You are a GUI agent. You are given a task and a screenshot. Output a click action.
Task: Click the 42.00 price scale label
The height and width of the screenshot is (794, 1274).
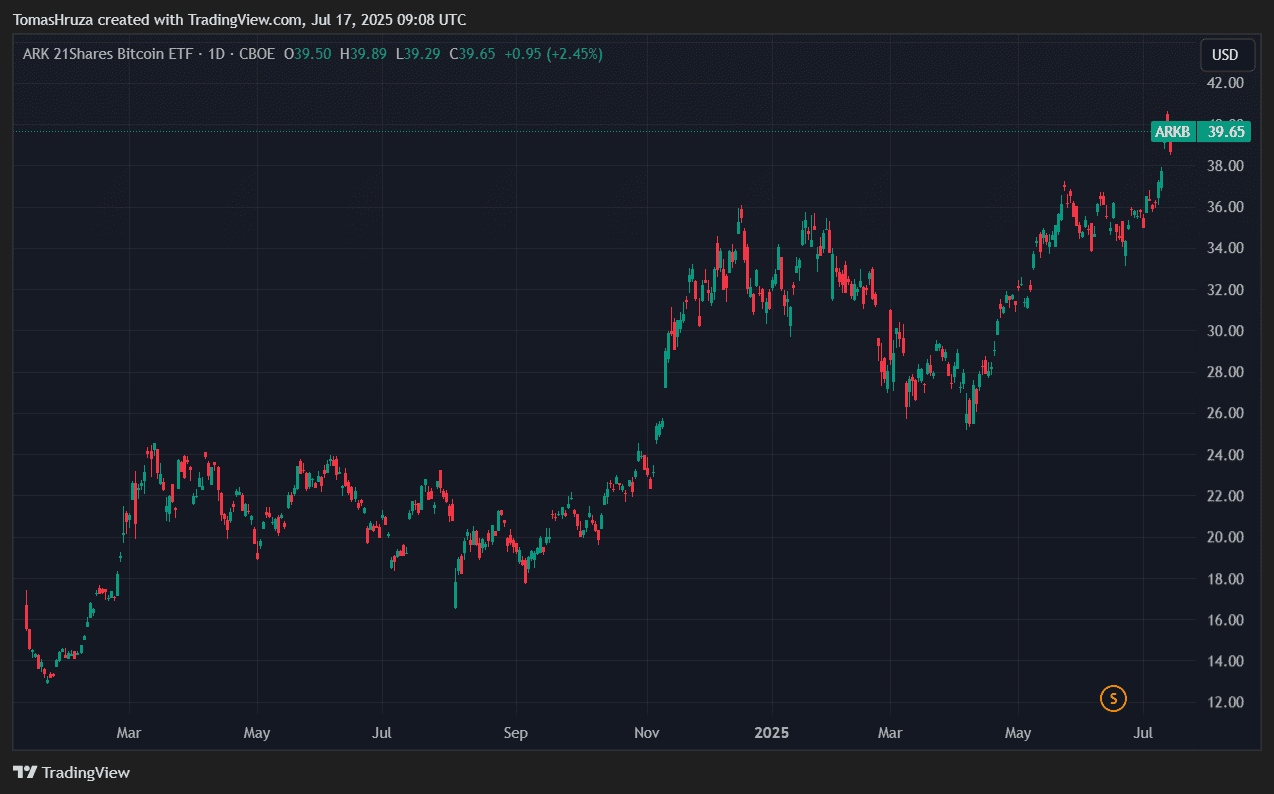coord(1225,82)
